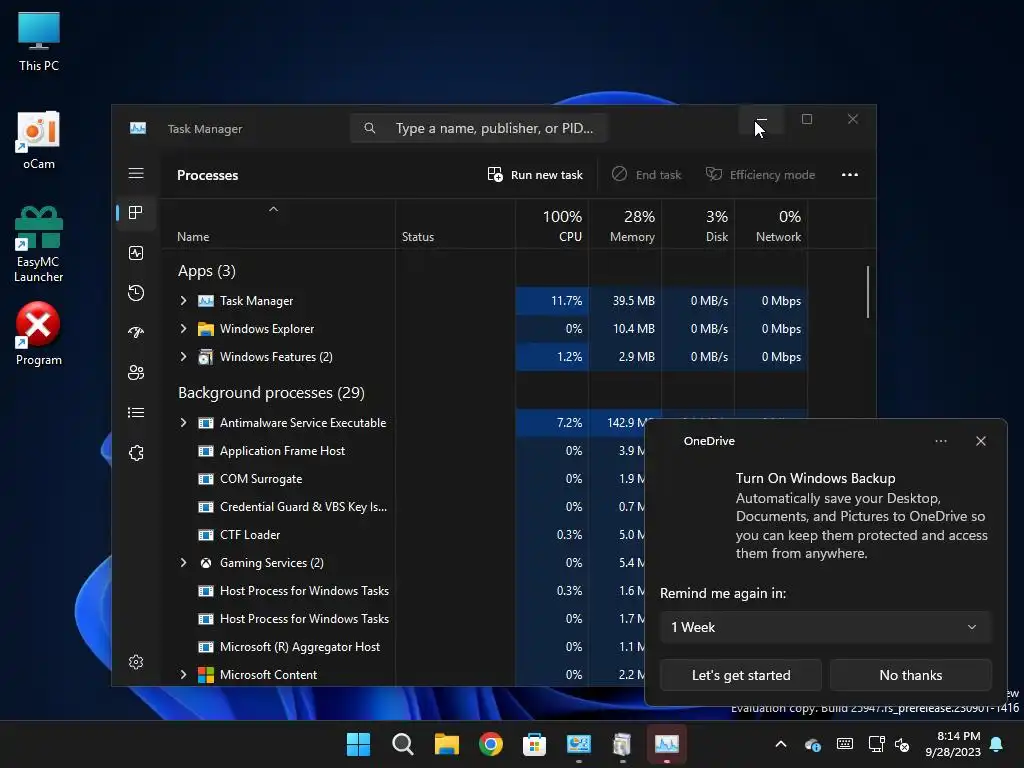
Task: Select the CTF Loader process row
Action: (x=403, y=534)
